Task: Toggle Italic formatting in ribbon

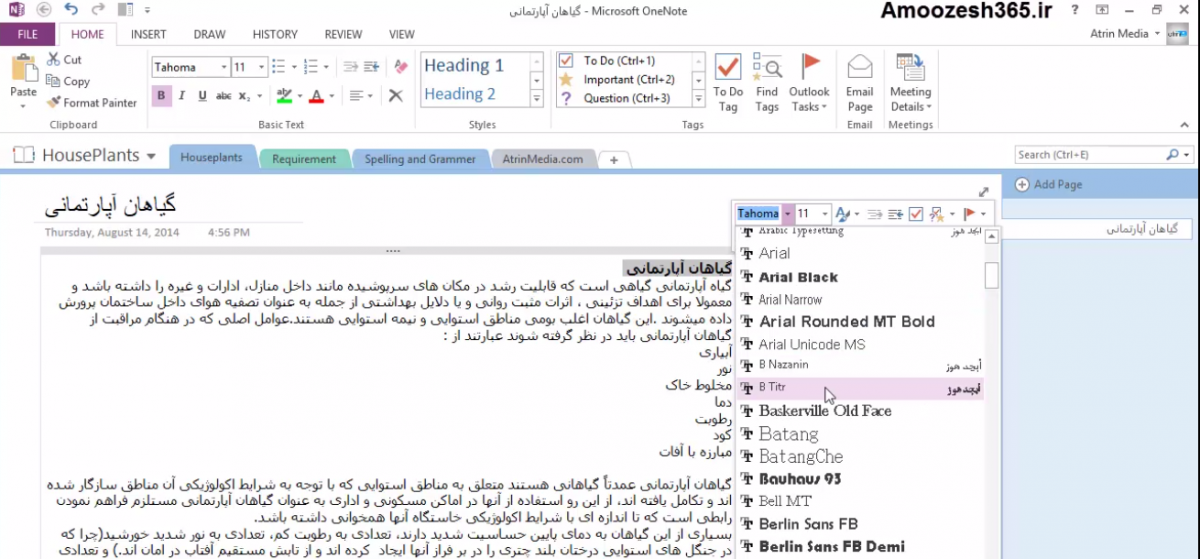Action: pyautogui.click(x=182, y=96)
